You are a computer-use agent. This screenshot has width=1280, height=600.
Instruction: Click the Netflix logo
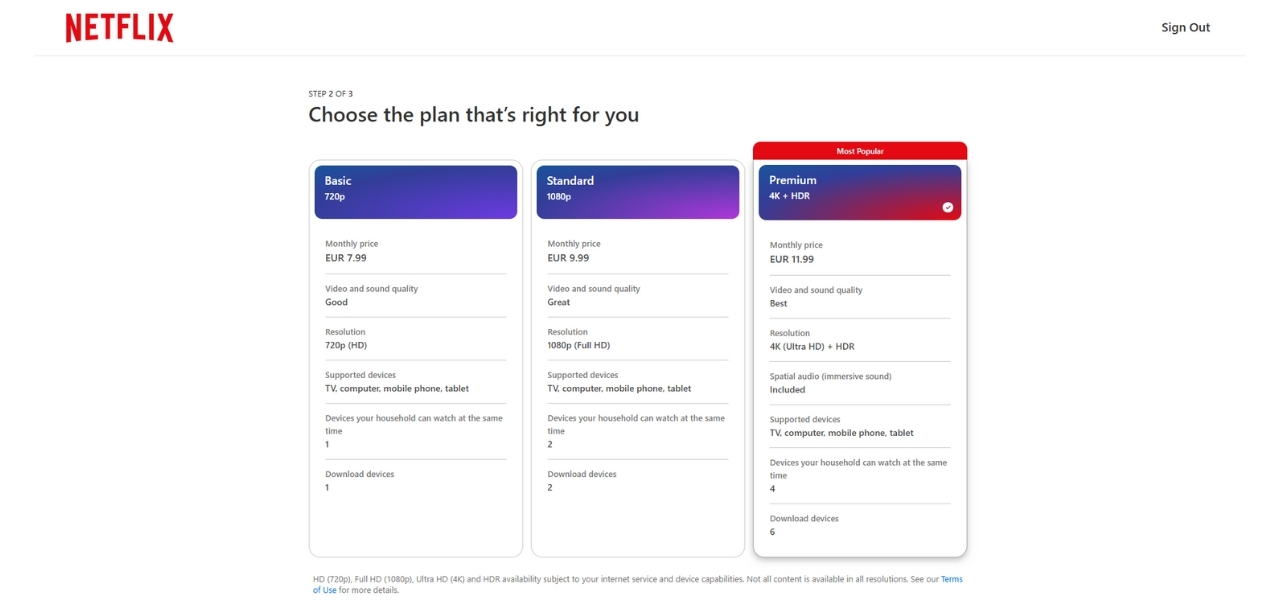coord(120,28)
